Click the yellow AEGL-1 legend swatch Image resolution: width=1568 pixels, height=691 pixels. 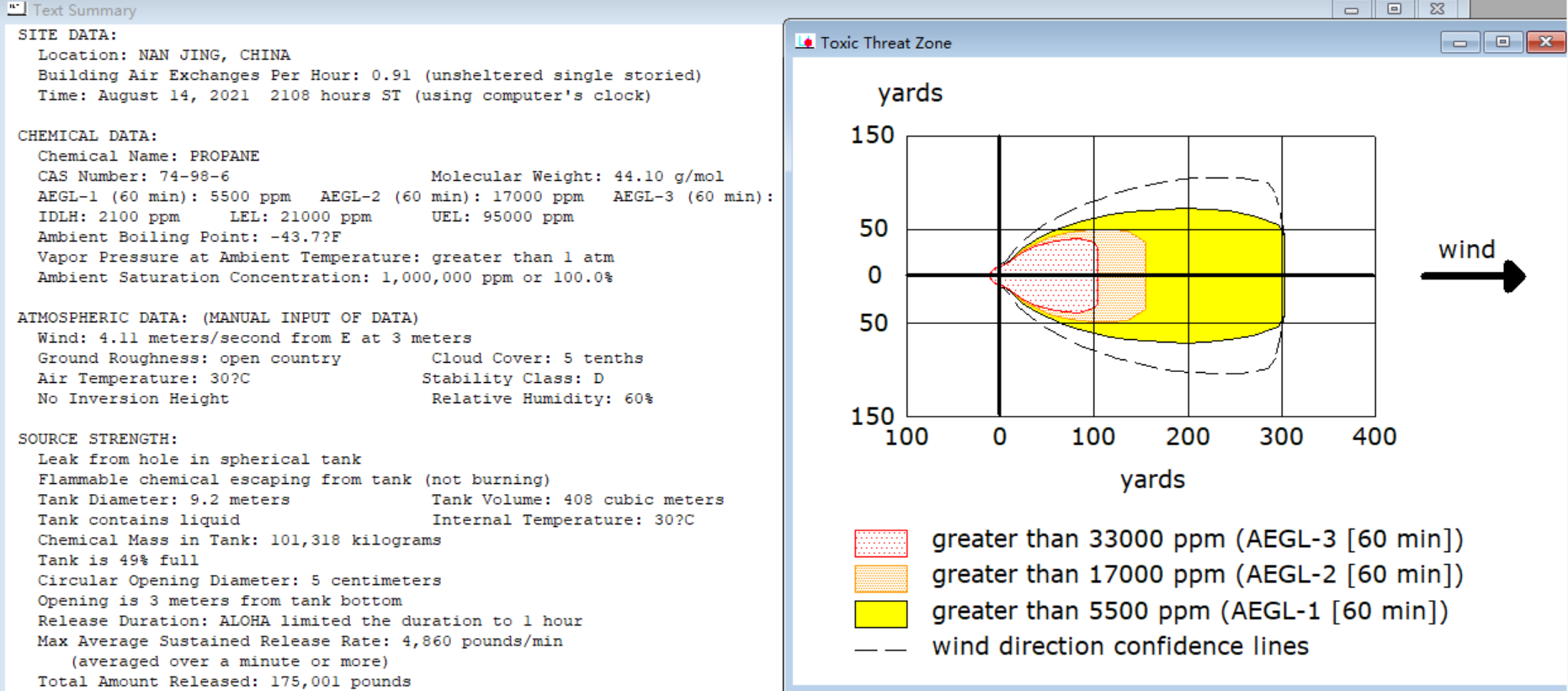click(881, 614)
